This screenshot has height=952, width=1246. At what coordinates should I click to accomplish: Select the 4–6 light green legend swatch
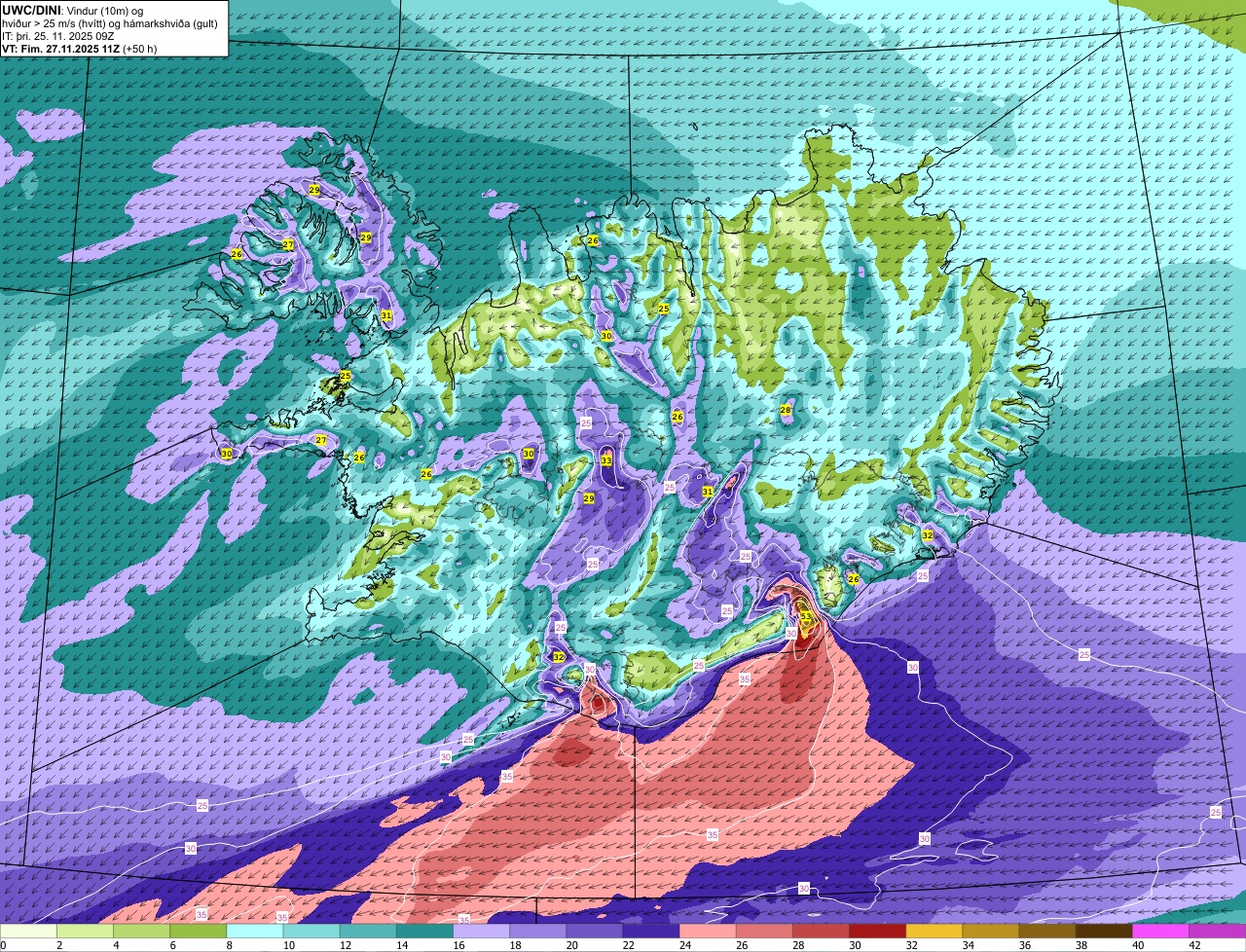tap(141, 932)
